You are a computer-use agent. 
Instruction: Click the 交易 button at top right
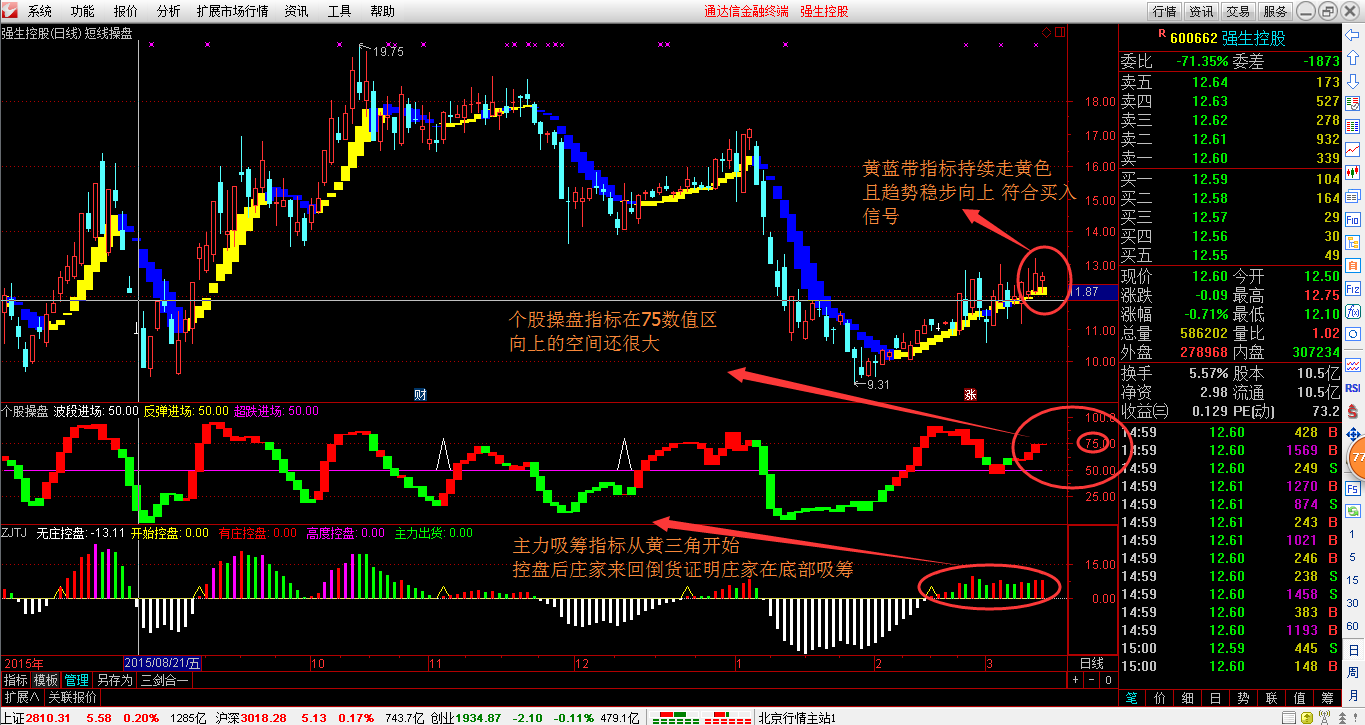[1238, 11]
